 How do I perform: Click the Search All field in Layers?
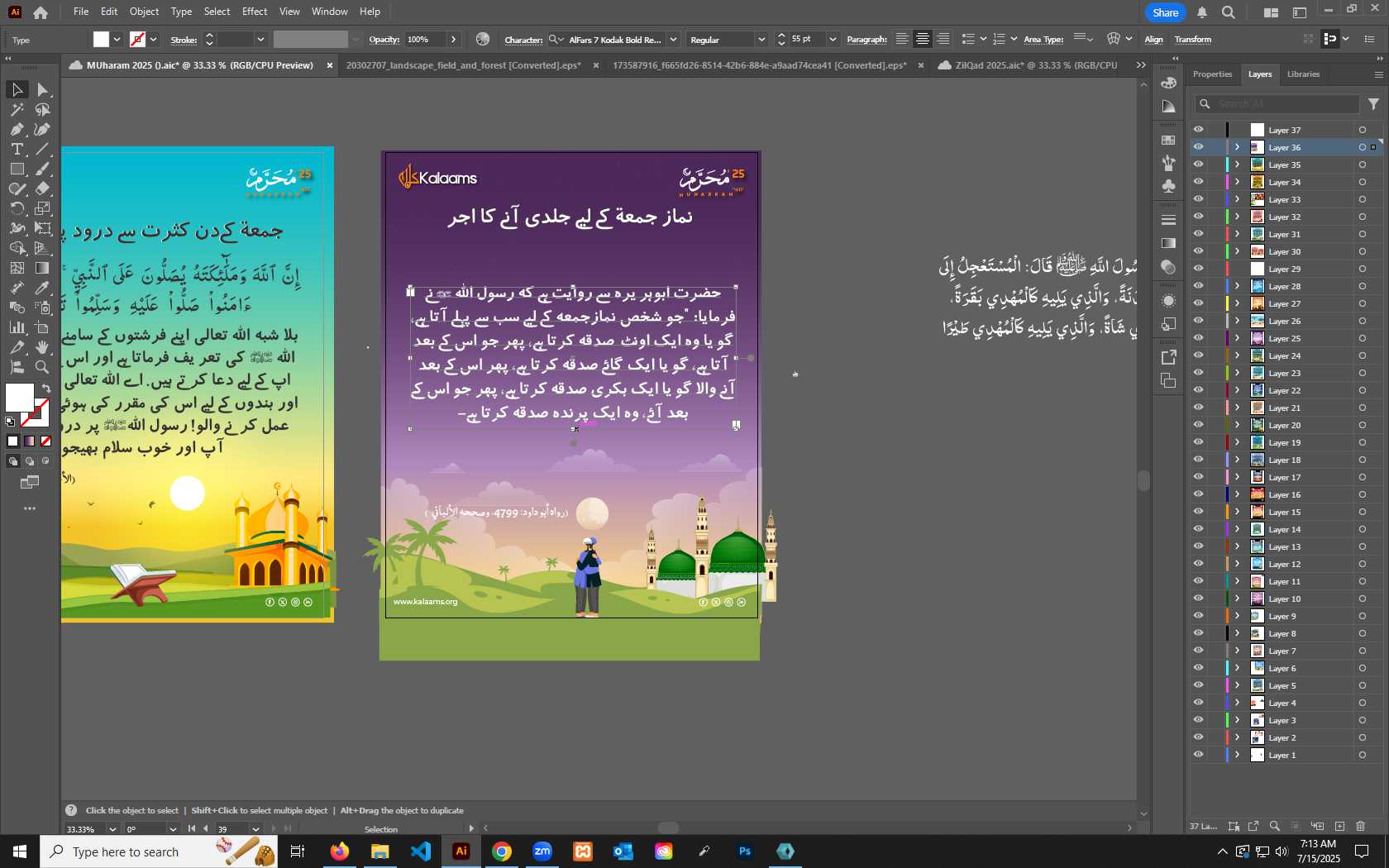pyautogui.click(x=1277, y=104)
